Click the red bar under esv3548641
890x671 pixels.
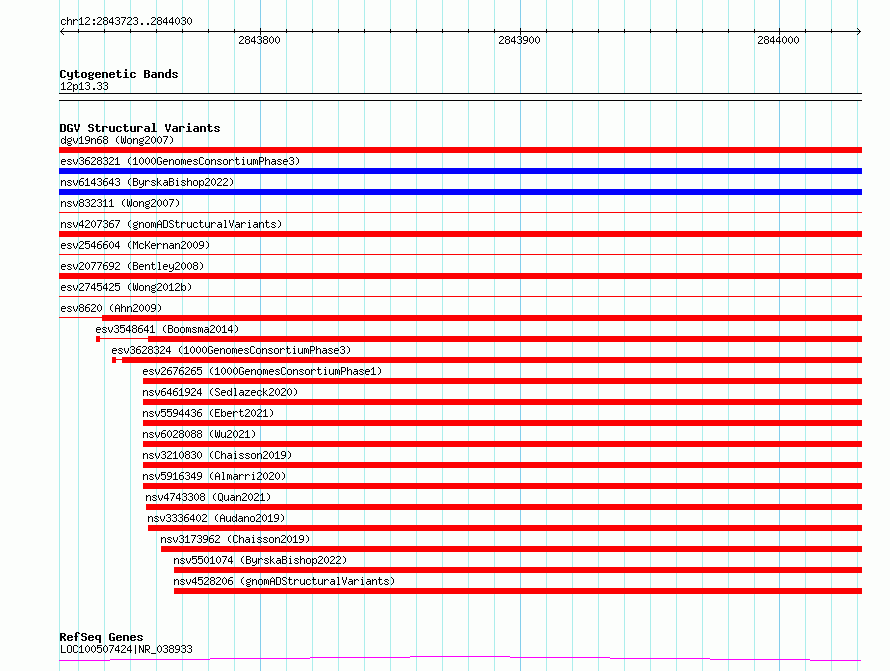pos(505,339)
